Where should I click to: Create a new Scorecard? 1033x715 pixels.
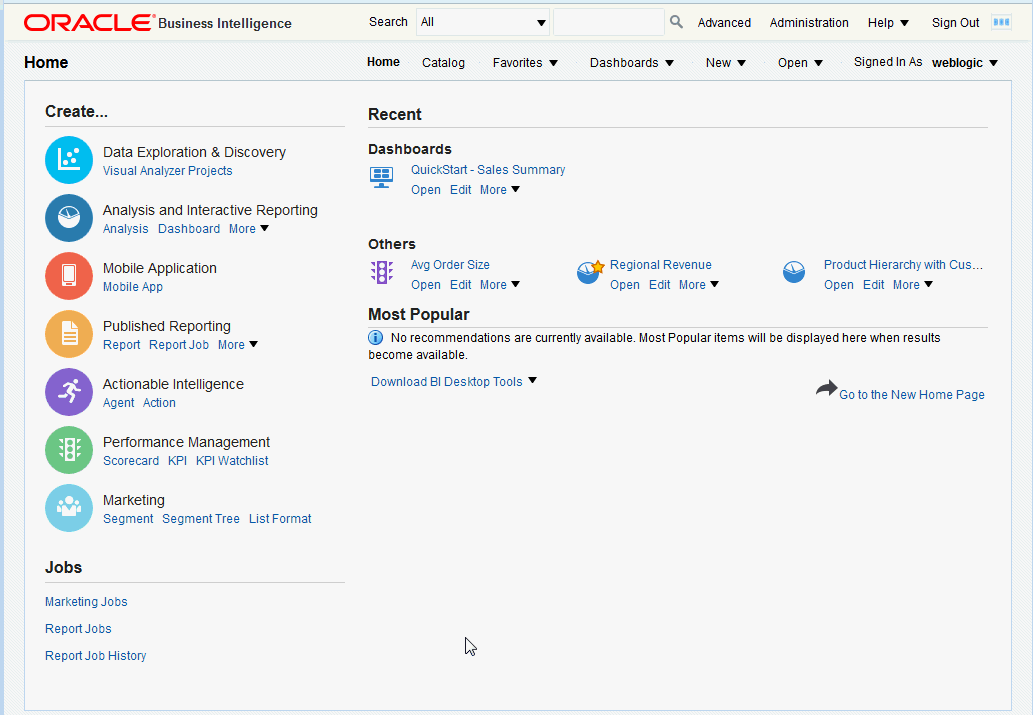[130, 461]
